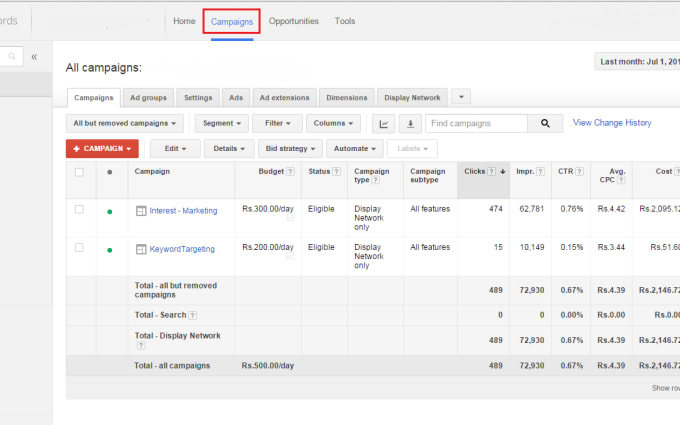Click the red + CAMPAIGN button
The image size is (680, 425).
[102, 149]
